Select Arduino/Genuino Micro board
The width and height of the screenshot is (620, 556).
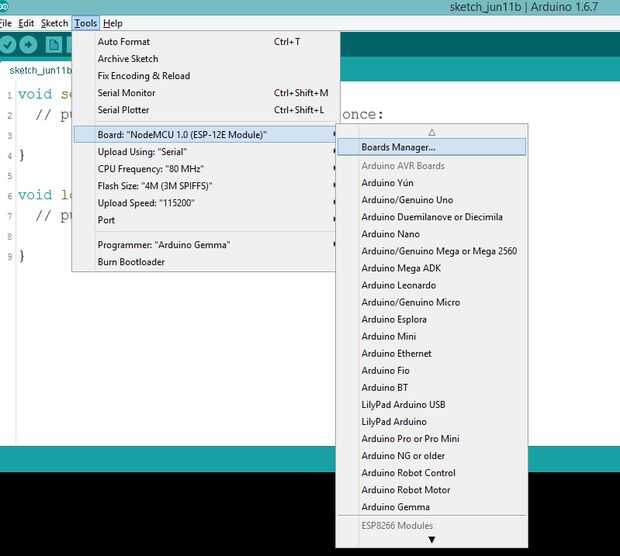point(431,302)
